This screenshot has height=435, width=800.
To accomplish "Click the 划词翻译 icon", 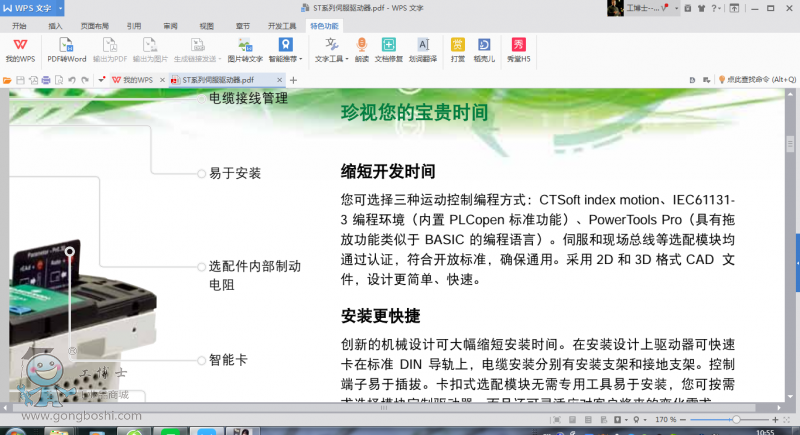I will coord(423,50).
